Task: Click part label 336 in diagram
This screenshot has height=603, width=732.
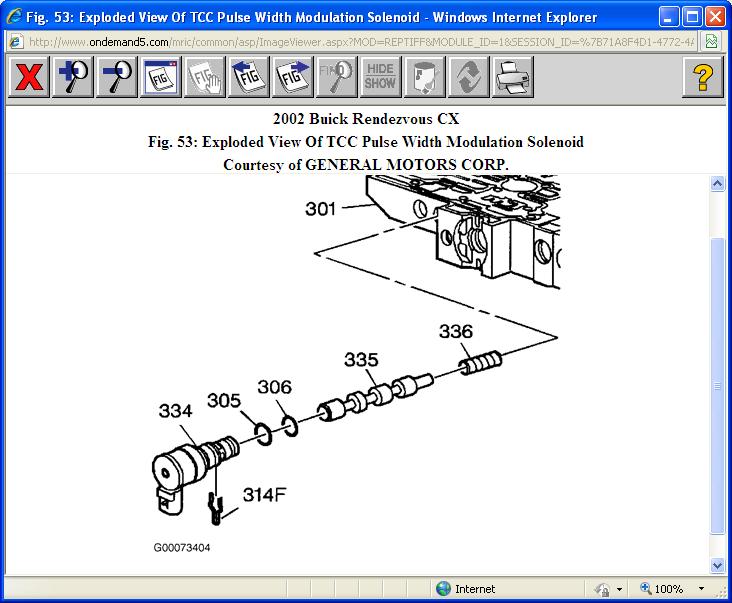Action: pyautogui.click(x=456, y=331)
